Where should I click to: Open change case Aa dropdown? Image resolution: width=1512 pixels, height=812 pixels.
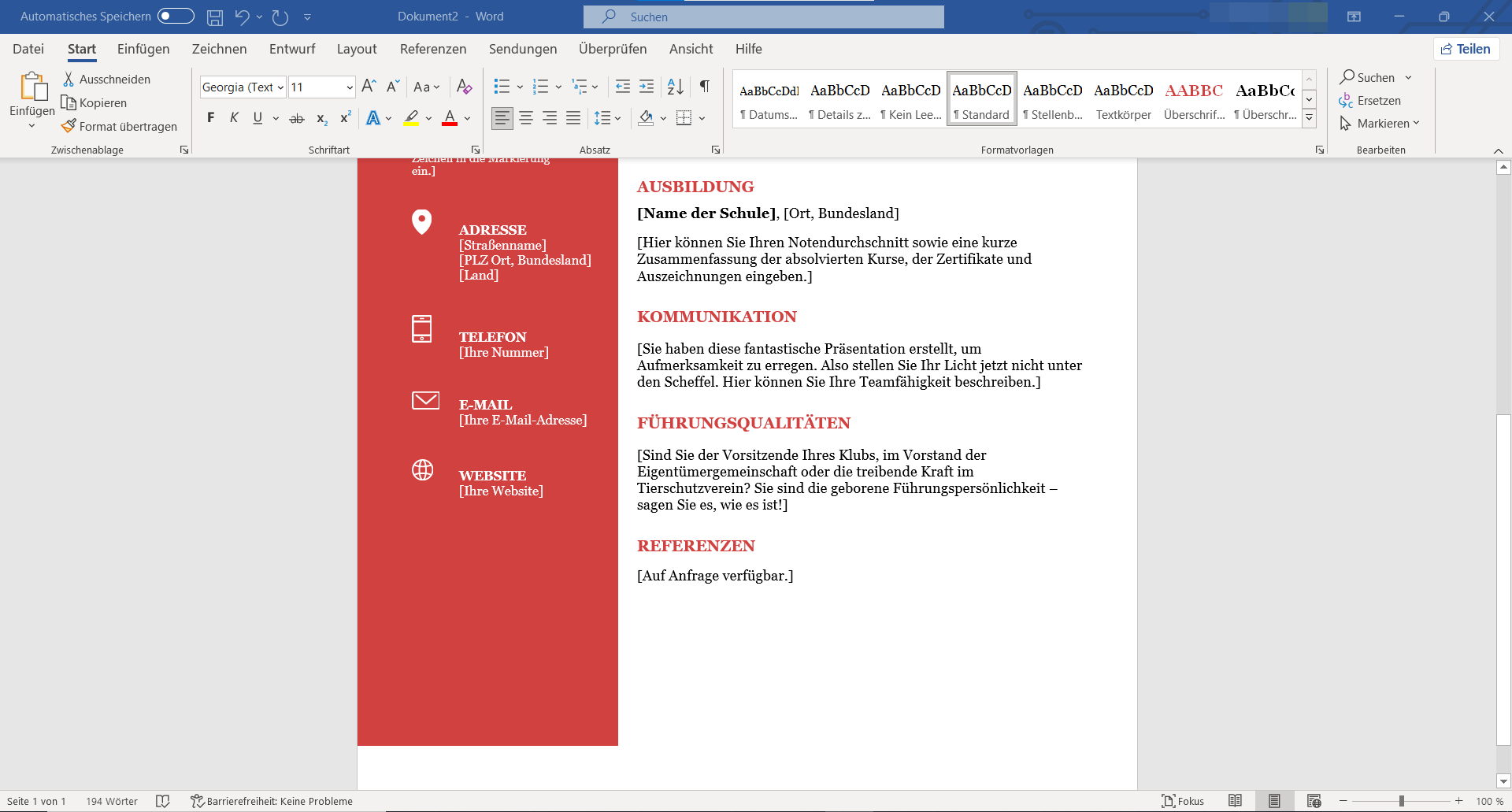click(427, 87)
